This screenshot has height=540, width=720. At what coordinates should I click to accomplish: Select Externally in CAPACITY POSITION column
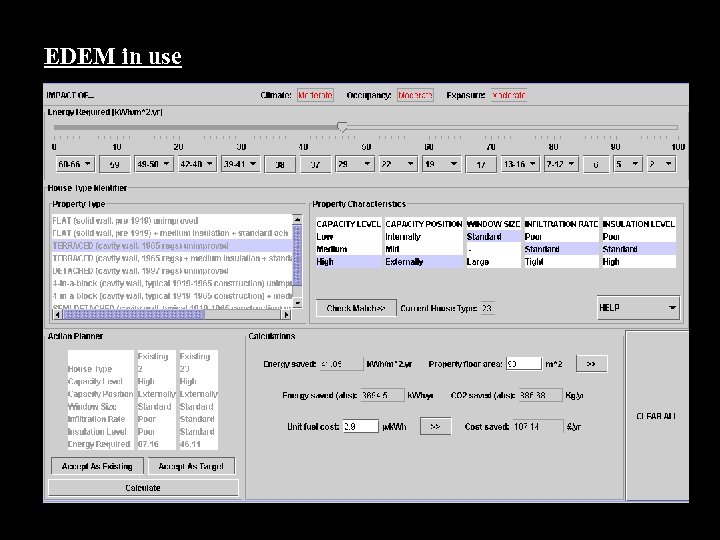click(x=424, y=262)
